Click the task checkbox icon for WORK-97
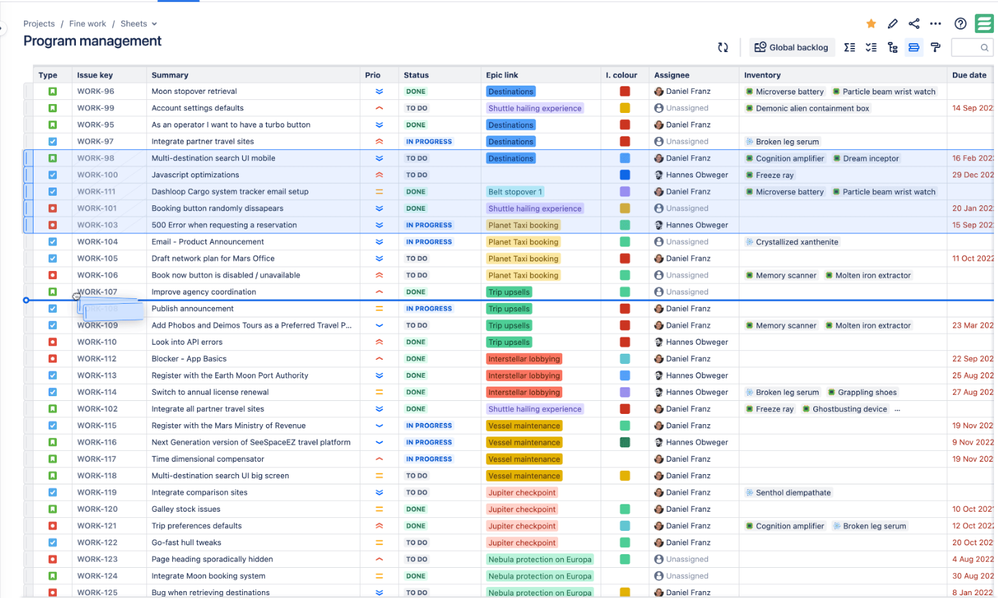Screen dimensions: 998x598 [x=53, y=142]
